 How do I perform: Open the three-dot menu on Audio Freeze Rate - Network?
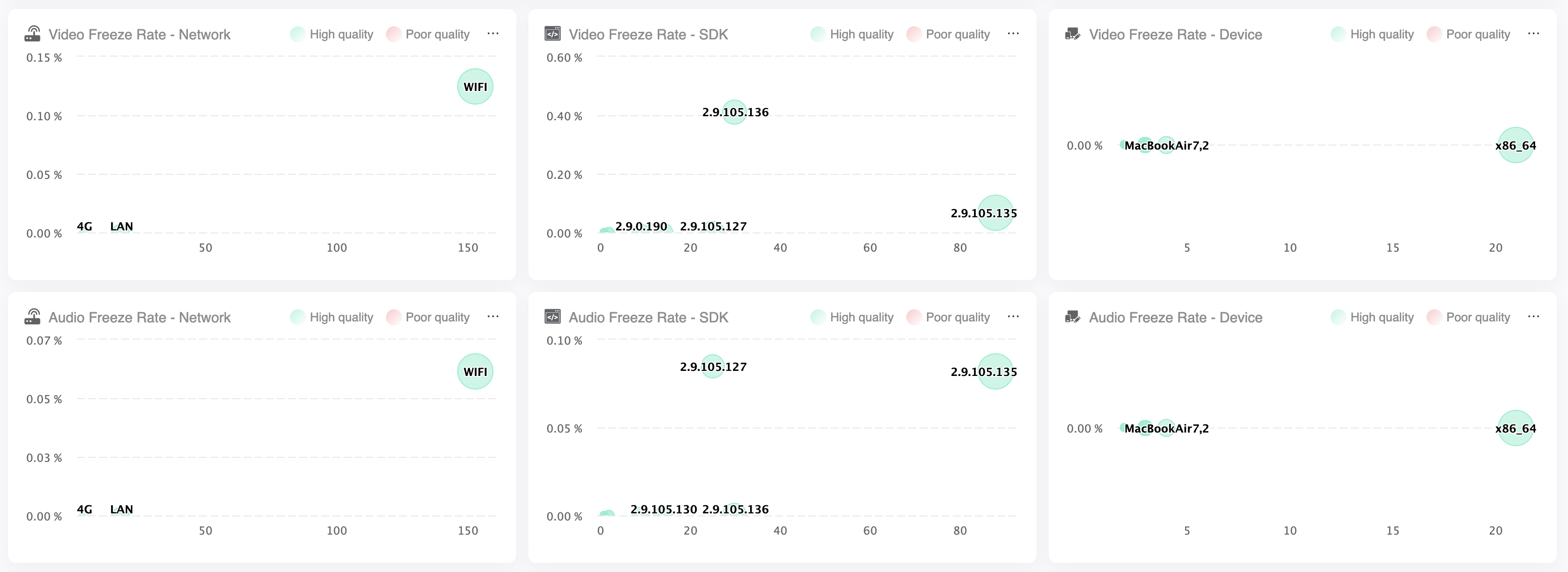pos(493,317)
